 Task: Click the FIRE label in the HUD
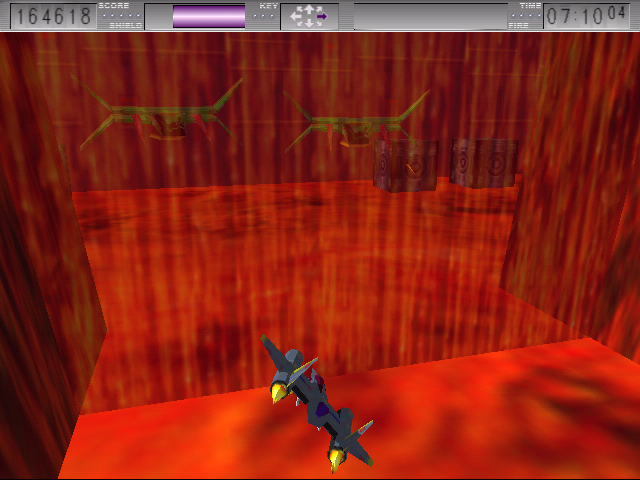tap(518, 25)
